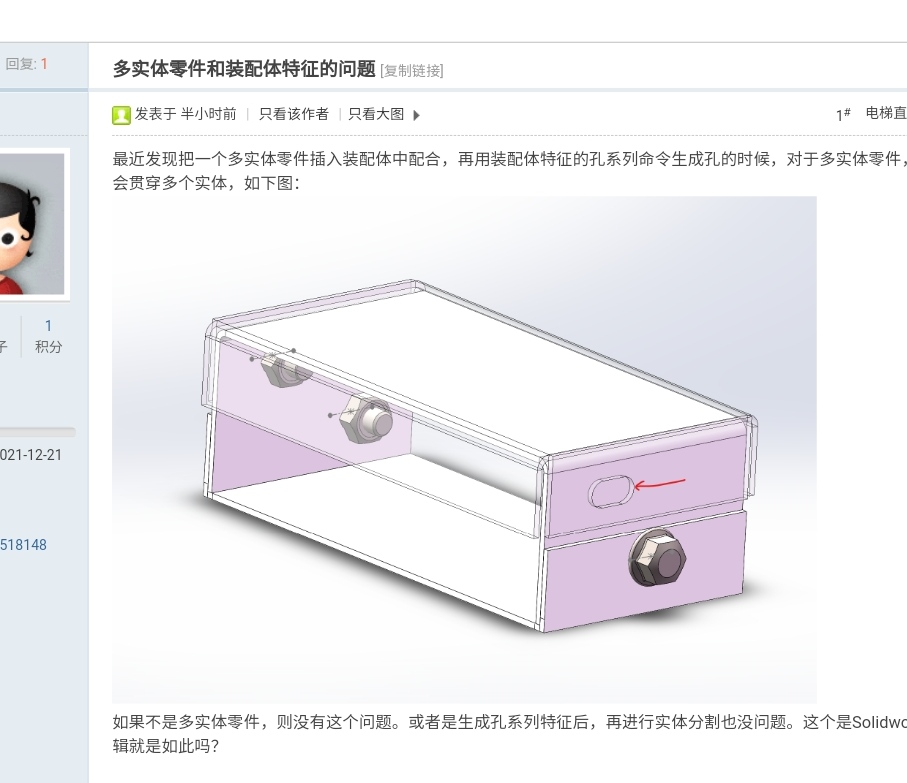Select 只看该作者 filter link

pyautogui.click(x=294, y=114)
